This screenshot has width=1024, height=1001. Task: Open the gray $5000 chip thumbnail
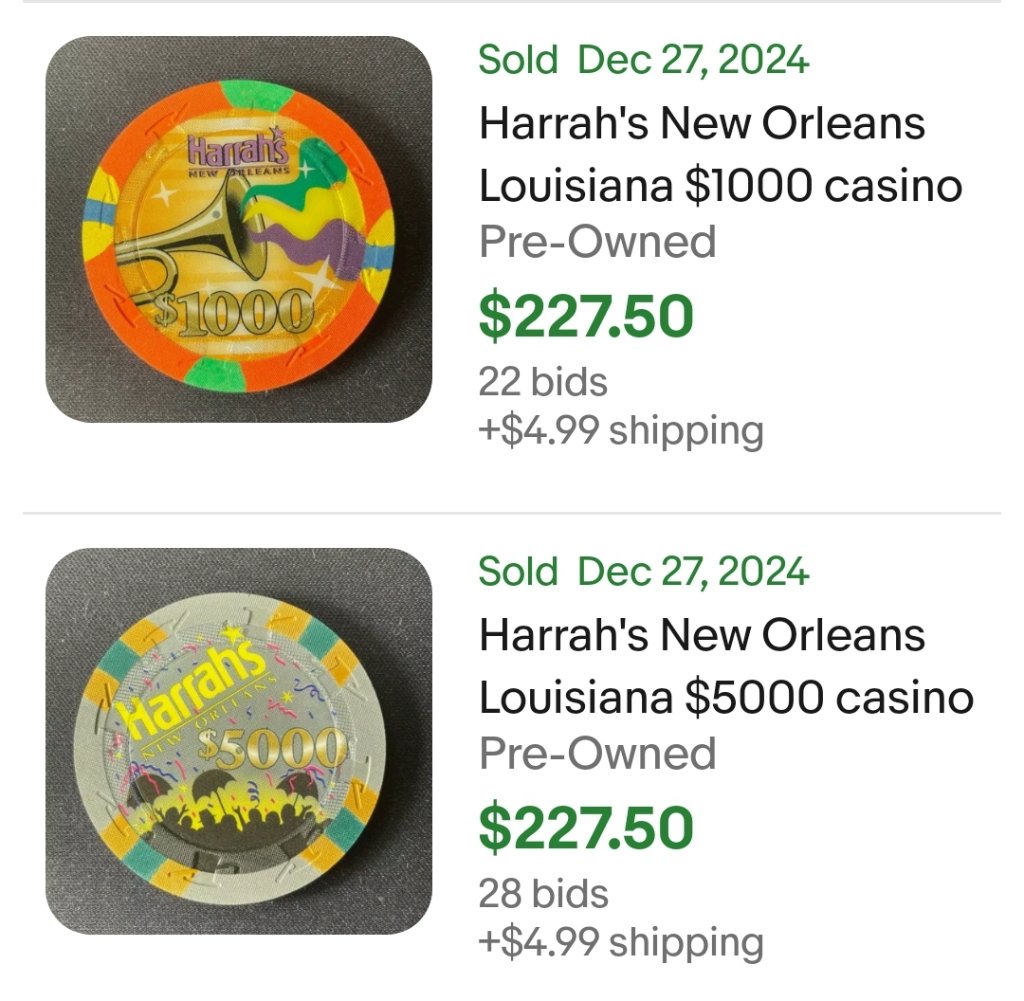coord(239,741)
